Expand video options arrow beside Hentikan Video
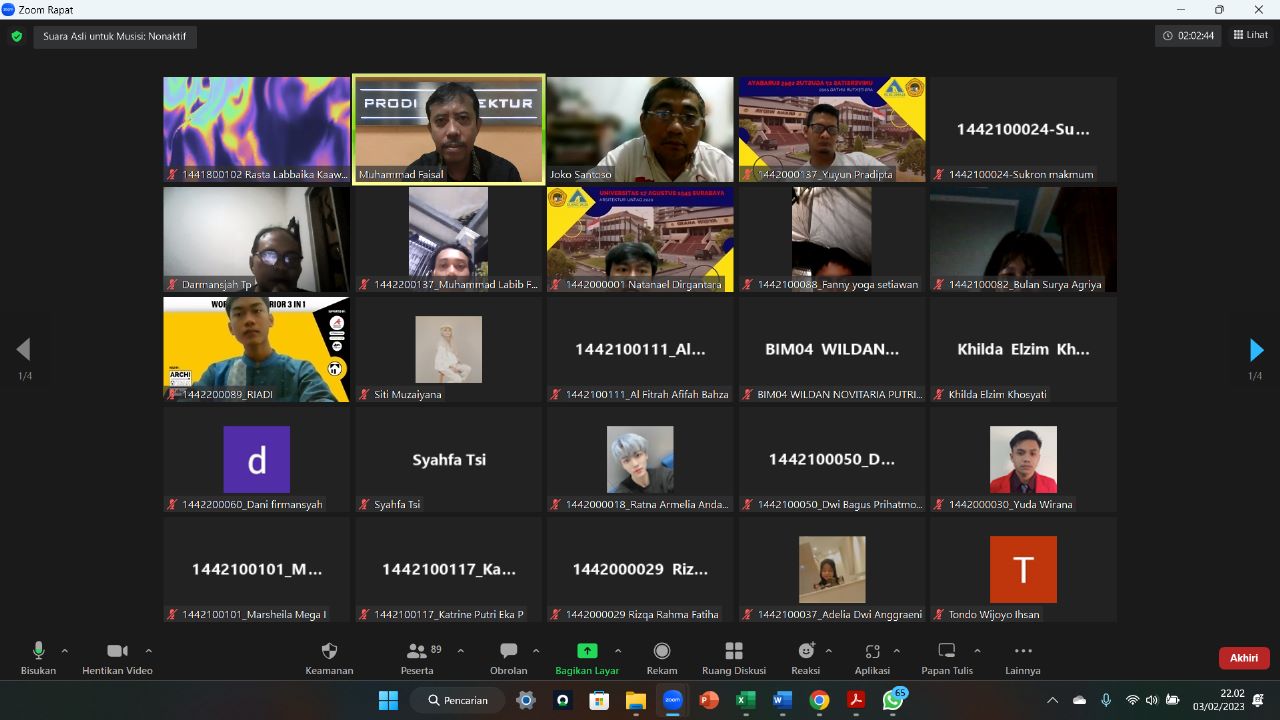 pos(148,651)
